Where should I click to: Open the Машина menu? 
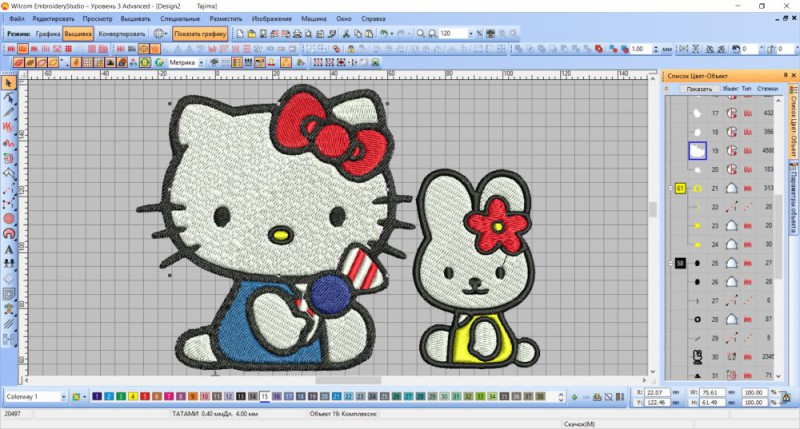(x=313, y=19)
